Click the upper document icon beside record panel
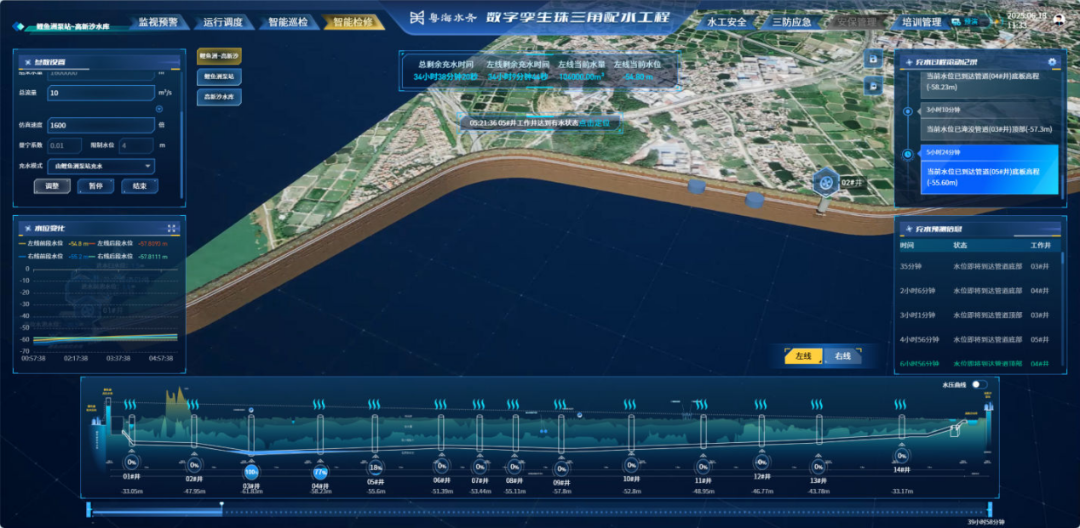 coord(875,59)
